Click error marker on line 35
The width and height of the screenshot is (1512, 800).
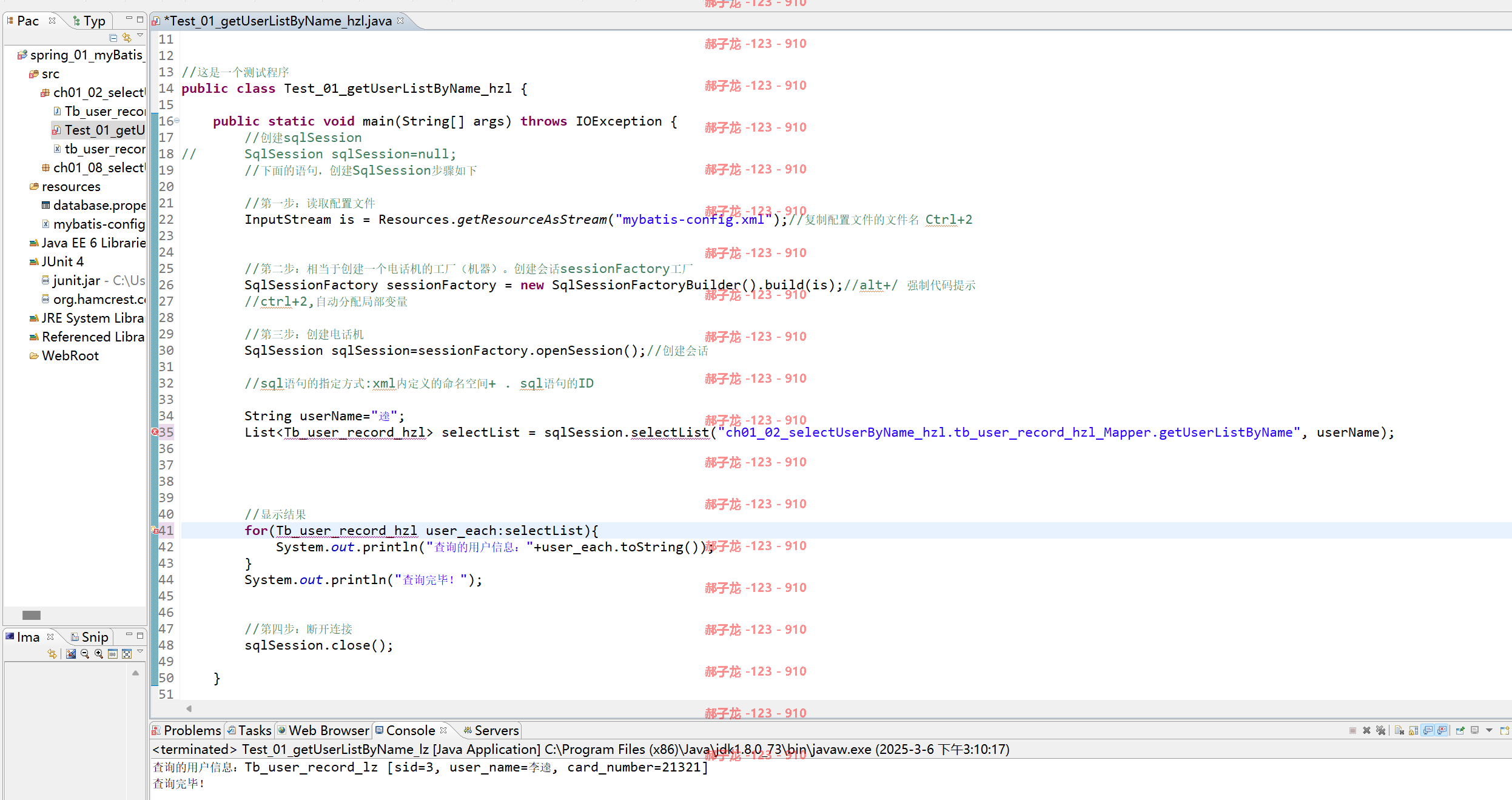click(x=155, y=432)
